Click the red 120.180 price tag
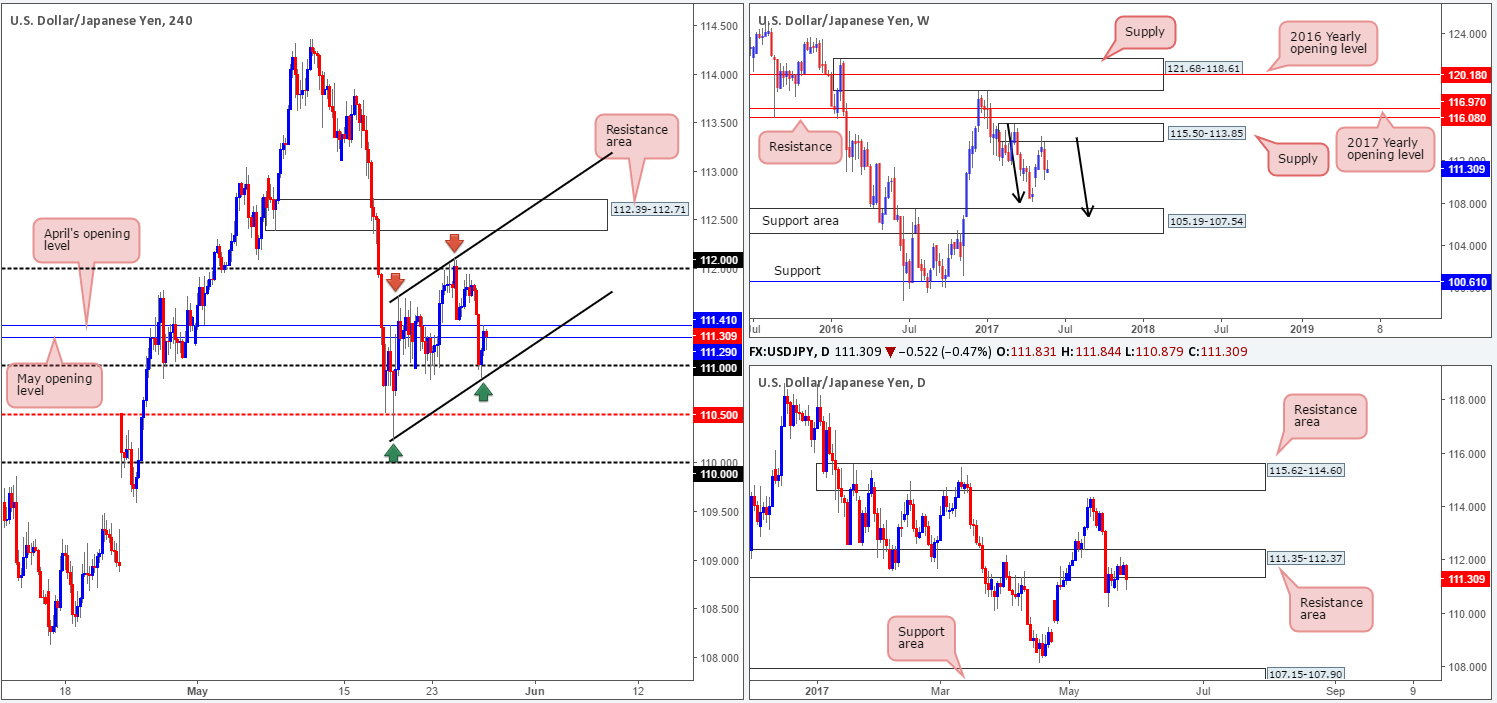The image size is (1497, 703). click(x=1467, y=74)
